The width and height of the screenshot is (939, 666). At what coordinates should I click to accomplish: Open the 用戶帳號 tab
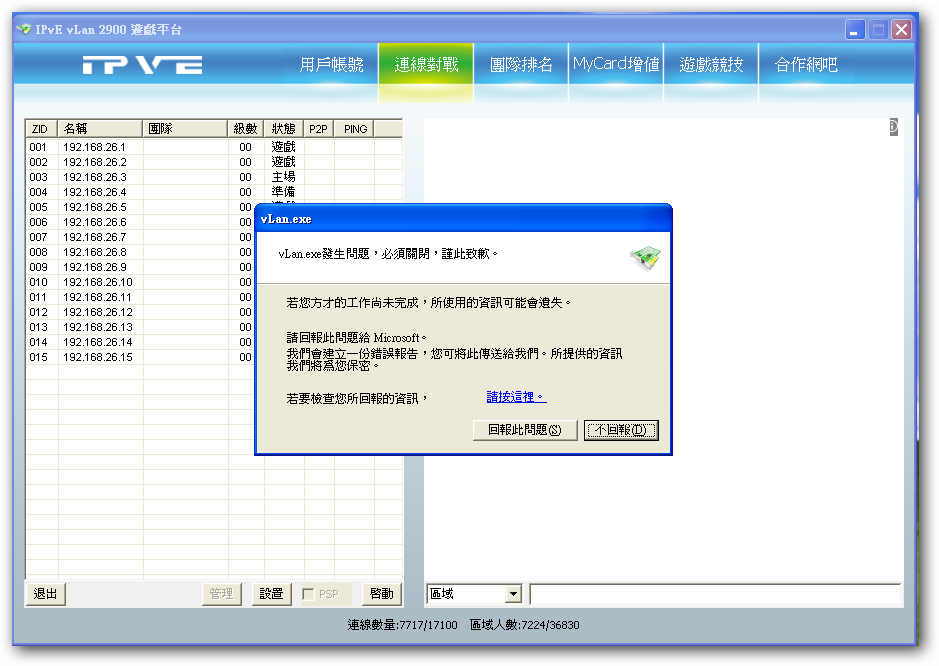331,64
